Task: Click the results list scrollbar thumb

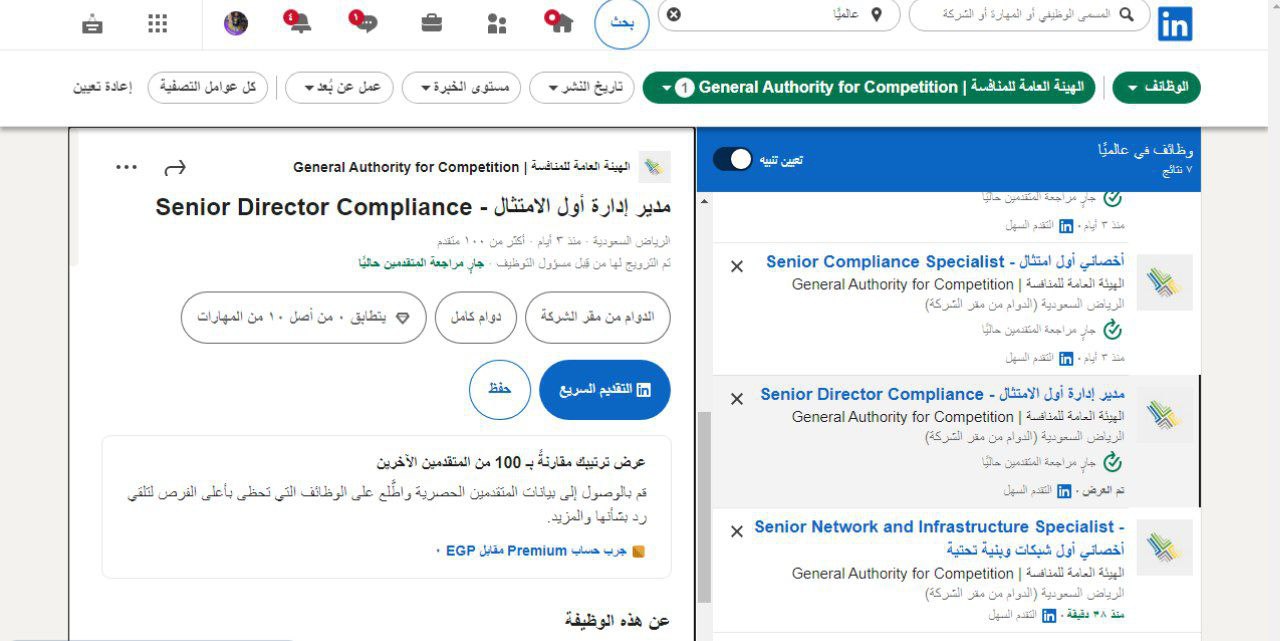Action: (704, 507)
